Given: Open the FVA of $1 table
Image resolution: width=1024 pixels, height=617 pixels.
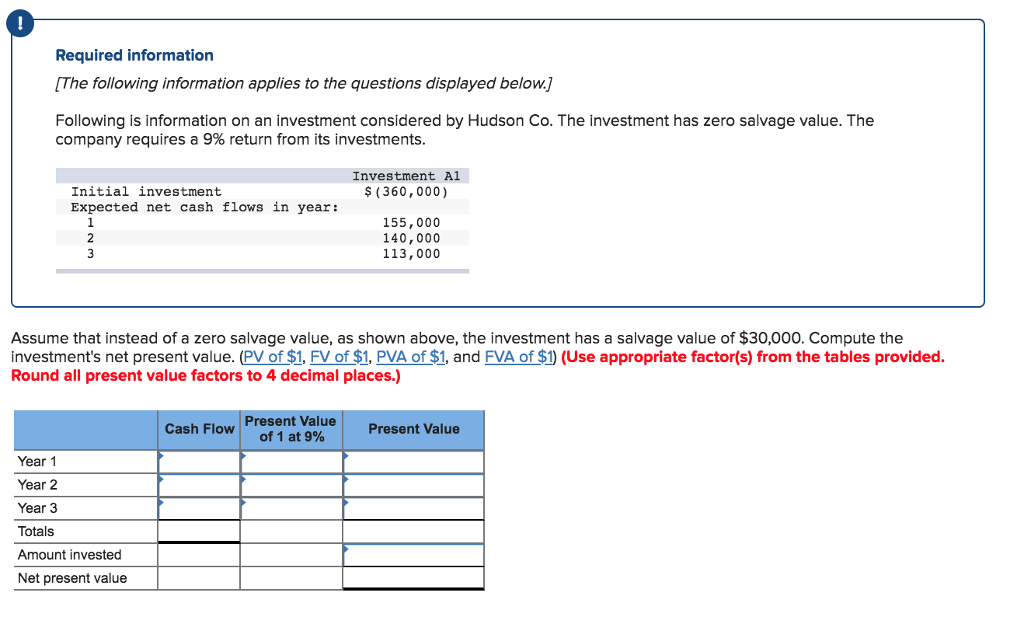Looking at the screenshot, I should [518, 356].
